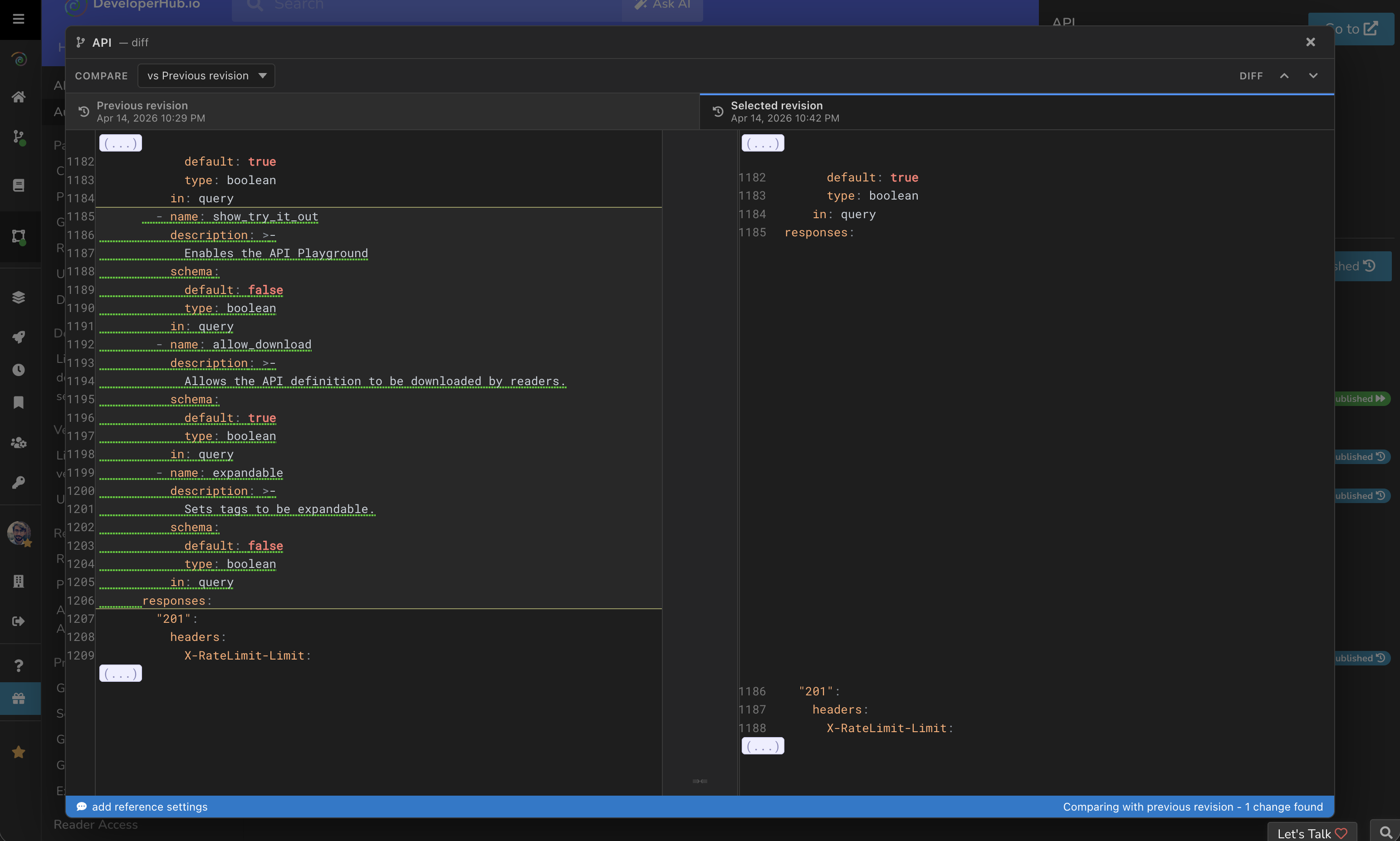Click the Let's Talk button
1400x841 pixels.
coord(1311,833)
